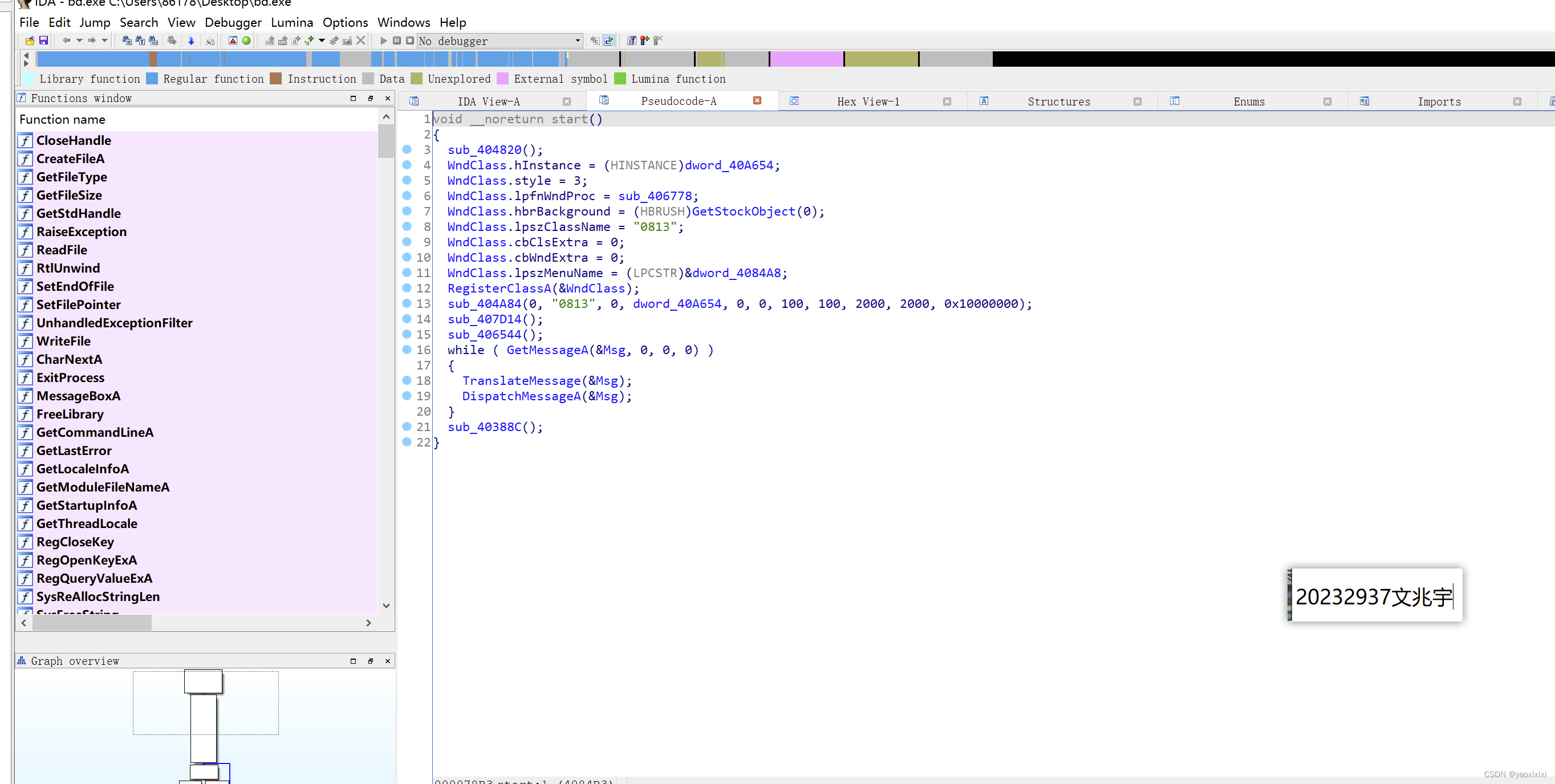
Task: Toggle breakpoint dot on line 16
Action: (x=407, y=350)
